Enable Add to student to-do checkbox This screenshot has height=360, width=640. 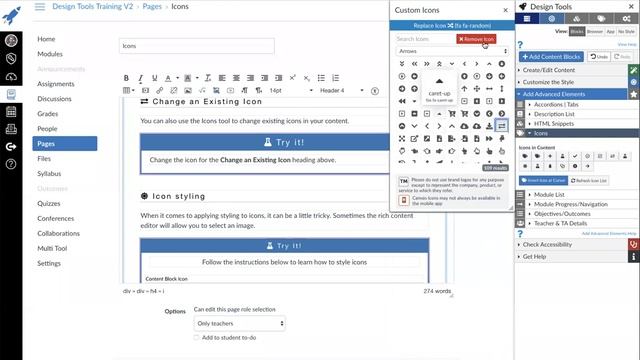196,338
